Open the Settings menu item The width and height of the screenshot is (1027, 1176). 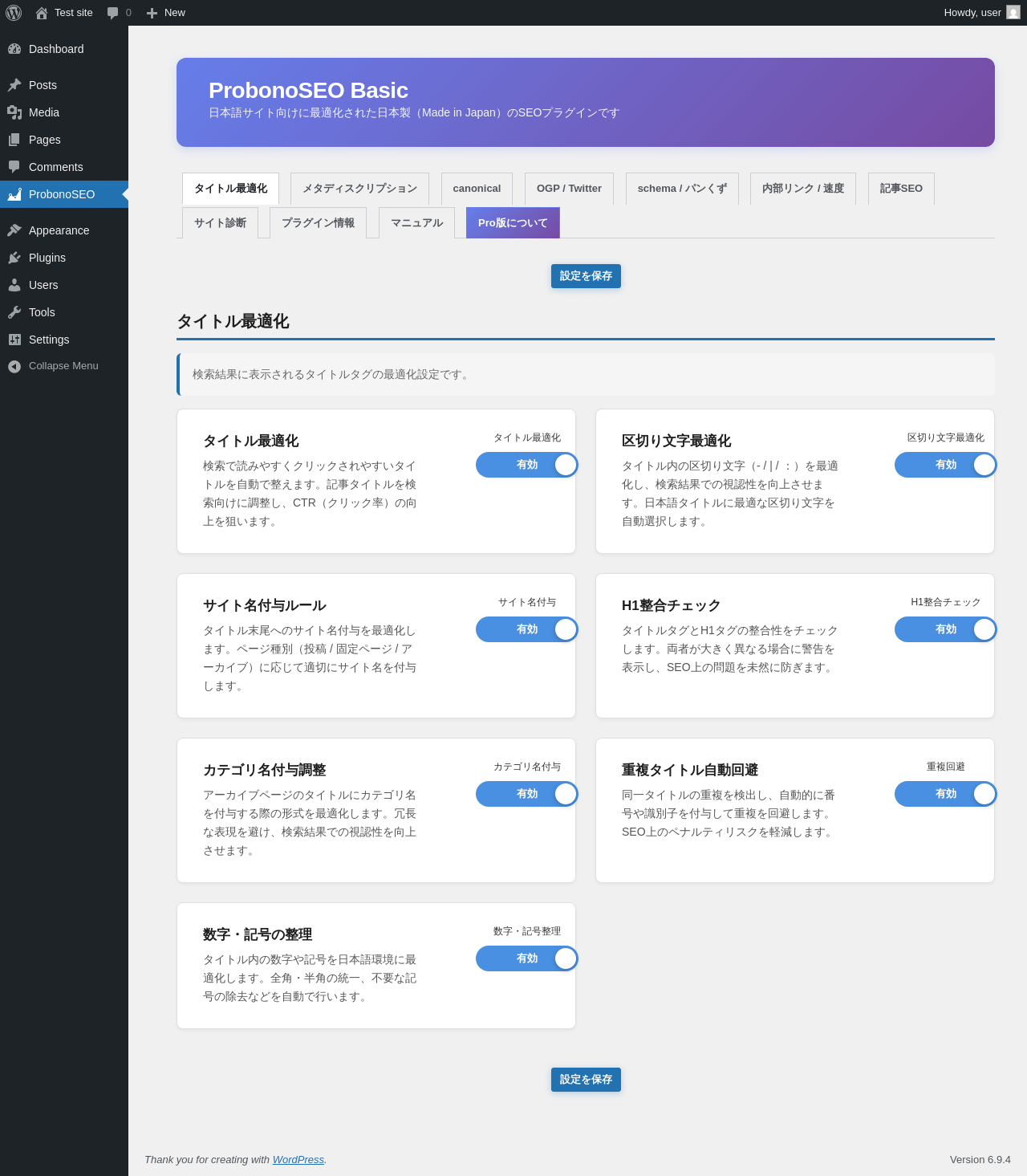[x=64, y=340]
